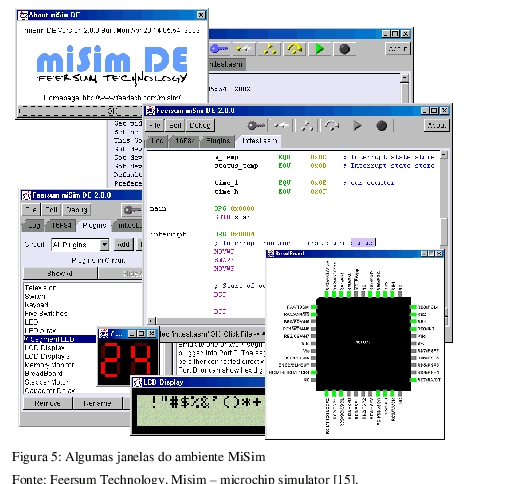Minimize the front editor miSim window
Image resolution: width=514 pixels, height=484 pixels.
pyautogui.click(x=424, y=111)
